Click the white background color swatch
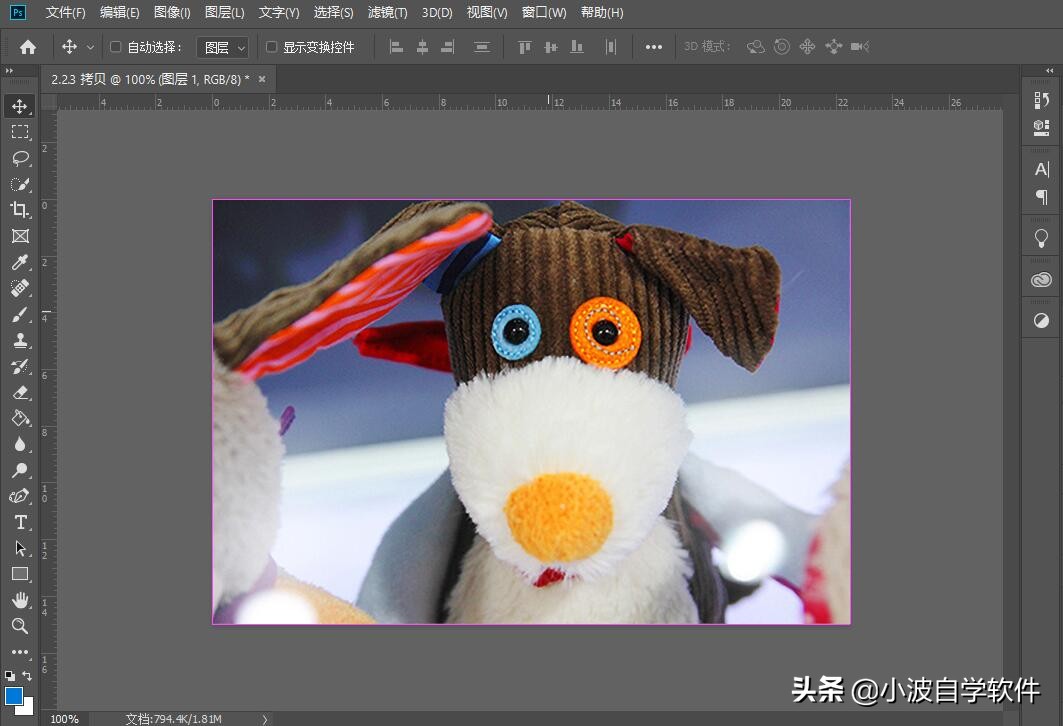 click(28, 709)
